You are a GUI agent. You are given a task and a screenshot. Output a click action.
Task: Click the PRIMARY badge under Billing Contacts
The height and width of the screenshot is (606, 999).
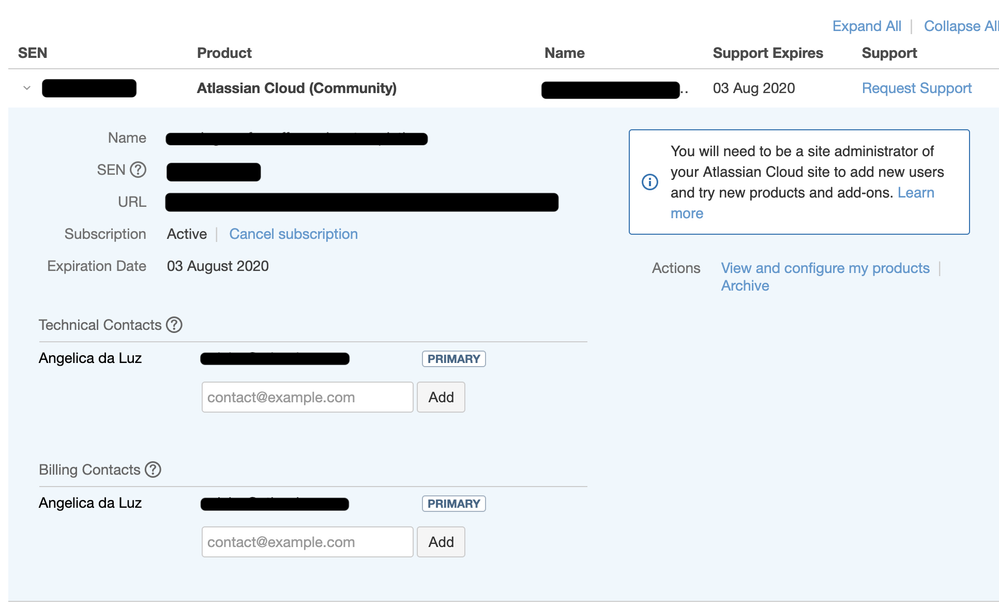point(453,504)
